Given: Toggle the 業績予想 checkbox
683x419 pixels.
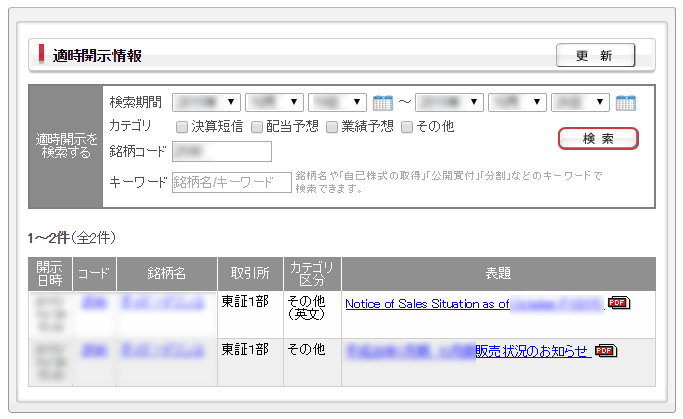Looking at the screenshot, I should pyautogui.click(x=332, y=127).
